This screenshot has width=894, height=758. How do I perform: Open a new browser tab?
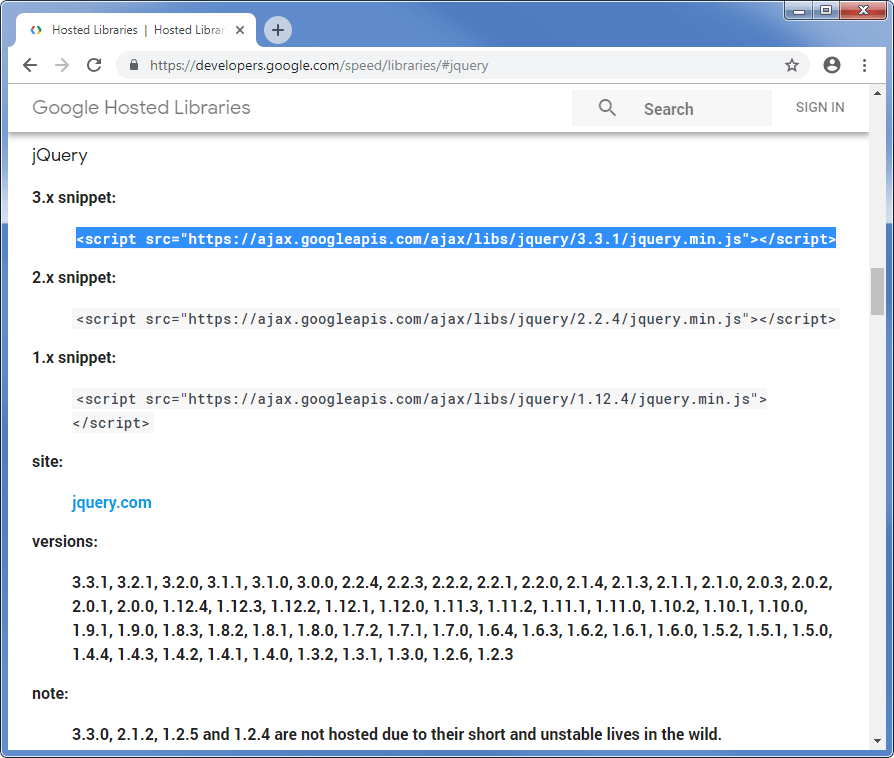(278, 30)
